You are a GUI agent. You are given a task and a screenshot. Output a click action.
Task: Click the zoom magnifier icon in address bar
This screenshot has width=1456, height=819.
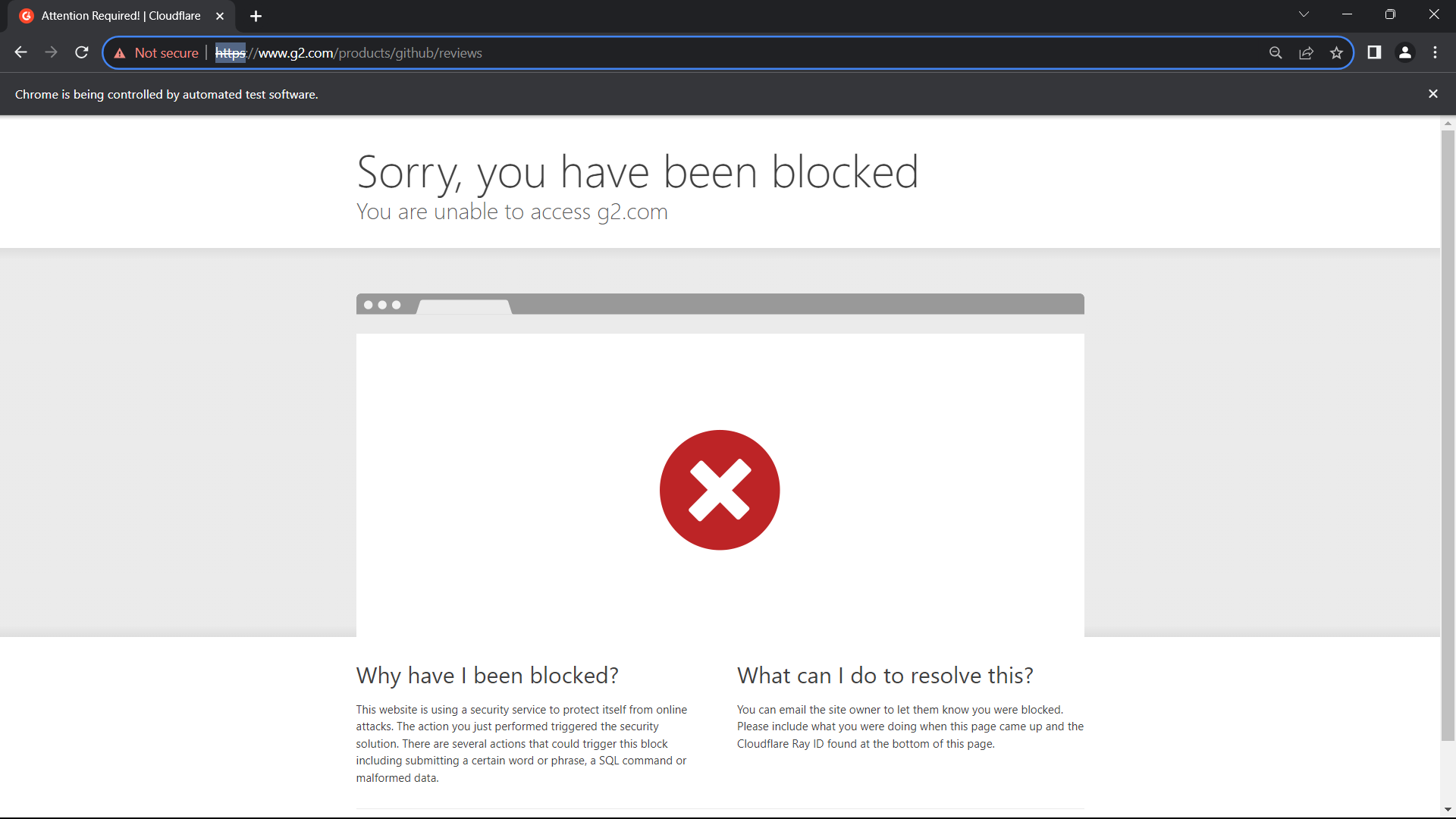[1276, 52]
